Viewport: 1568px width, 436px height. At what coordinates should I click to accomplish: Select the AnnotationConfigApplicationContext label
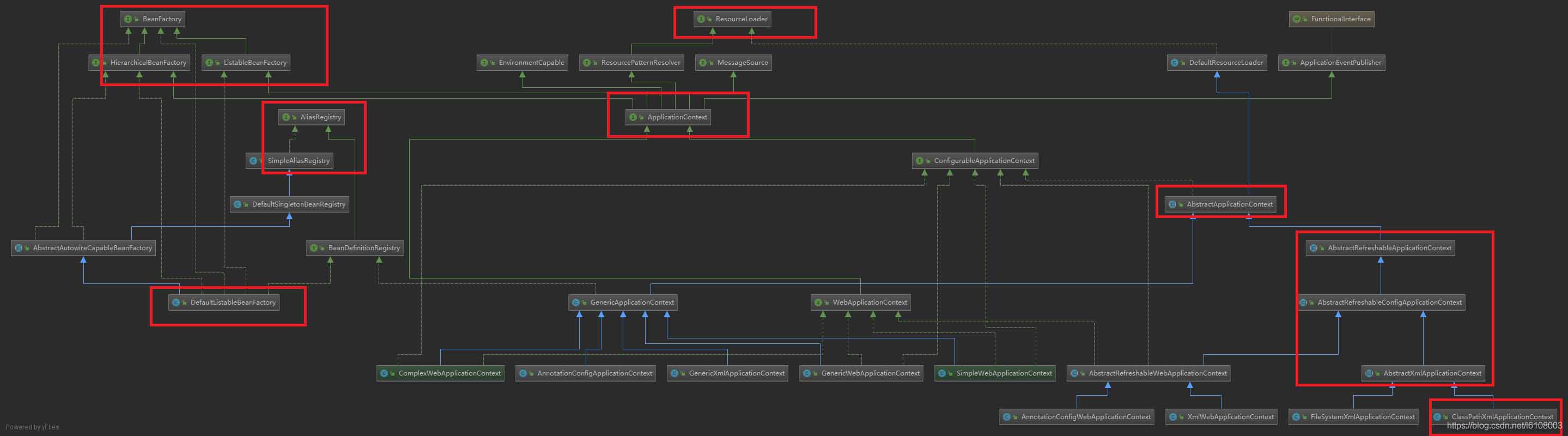pyautogui.click(x=595, y=373)
